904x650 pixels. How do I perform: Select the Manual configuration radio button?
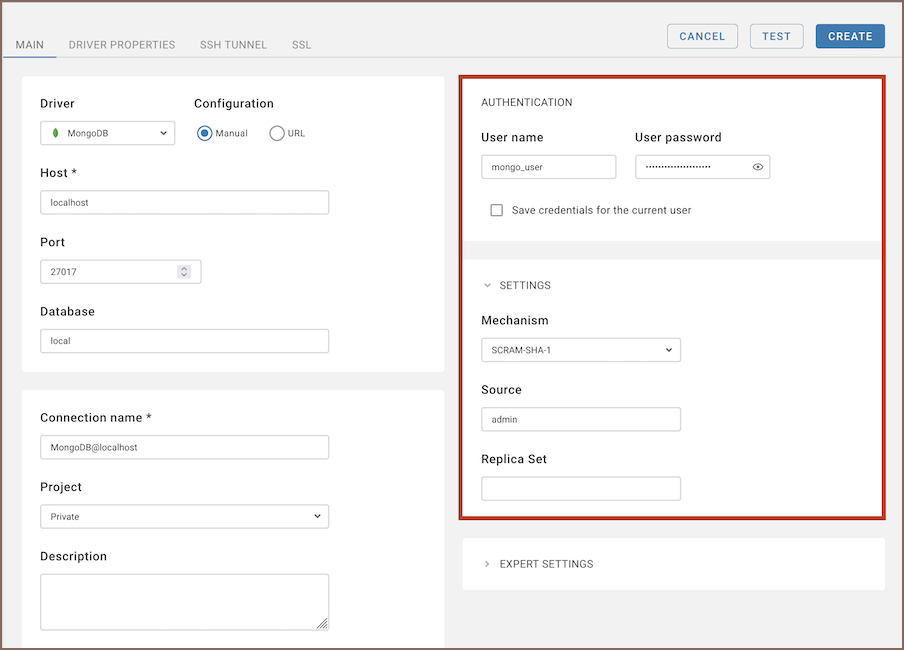coord(205,133)
